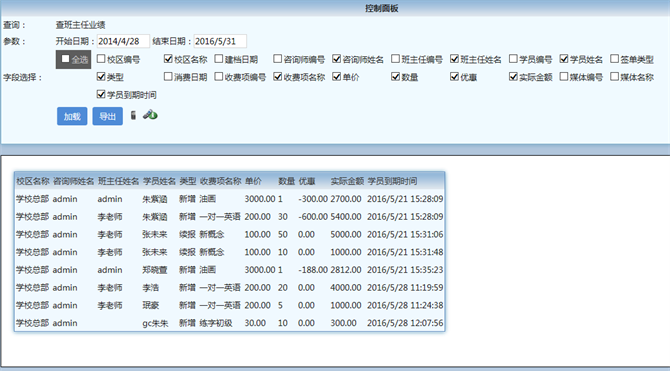Viewport: 670px width, 371px height.
Task: Focus the 开始日期 start date field
Action: click(x=123, y=41)
